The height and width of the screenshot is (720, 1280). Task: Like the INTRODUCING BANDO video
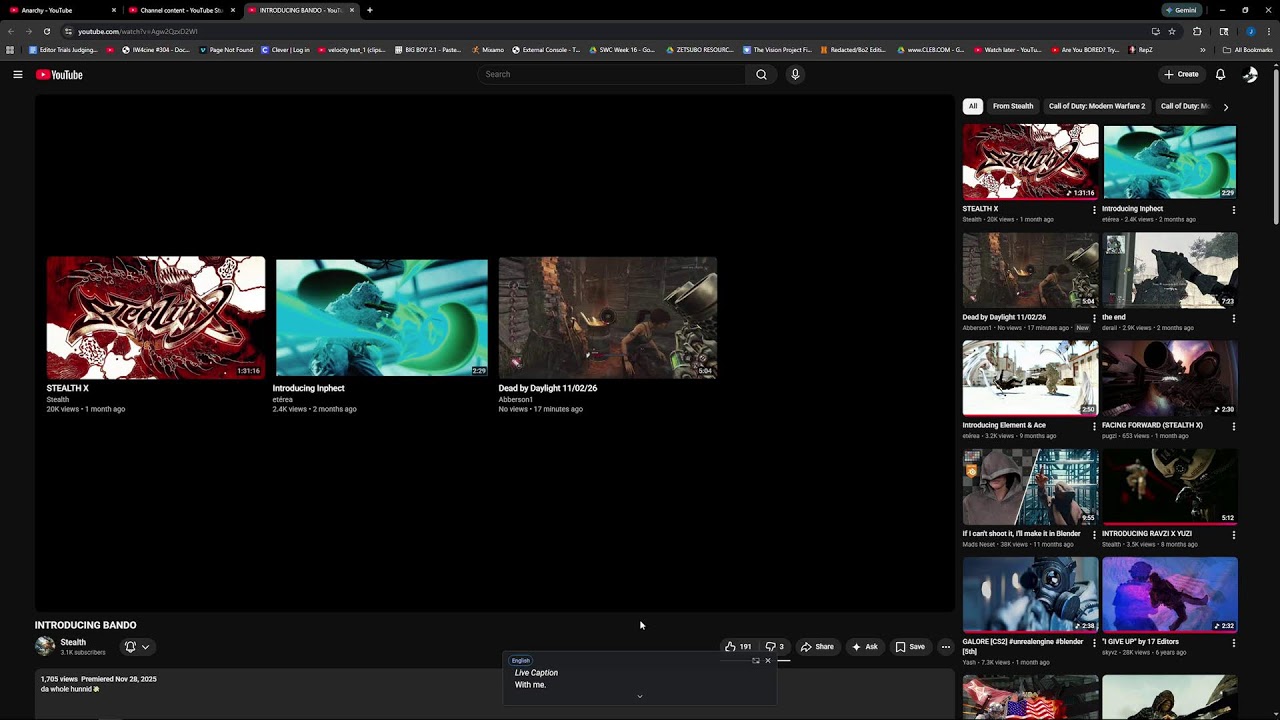coord(738,647)
